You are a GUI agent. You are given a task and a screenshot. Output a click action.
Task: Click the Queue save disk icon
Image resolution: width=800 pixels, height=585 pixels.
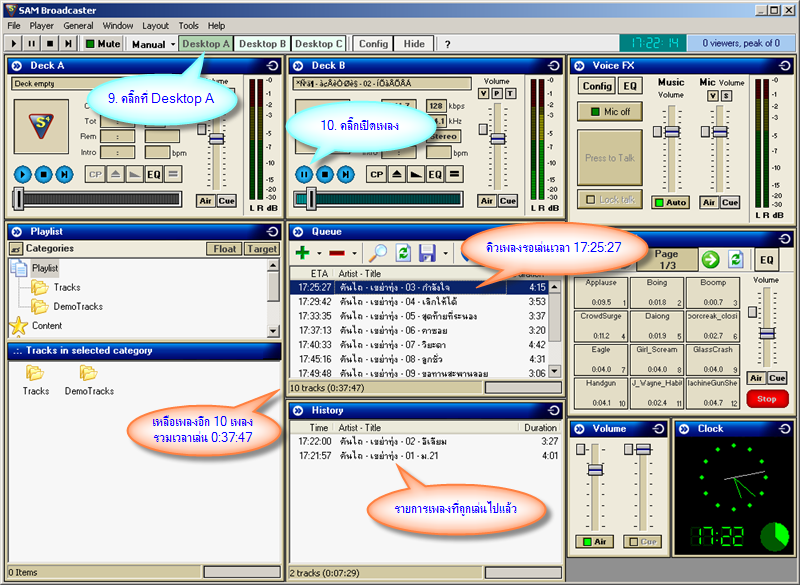[x=427, y=252]
